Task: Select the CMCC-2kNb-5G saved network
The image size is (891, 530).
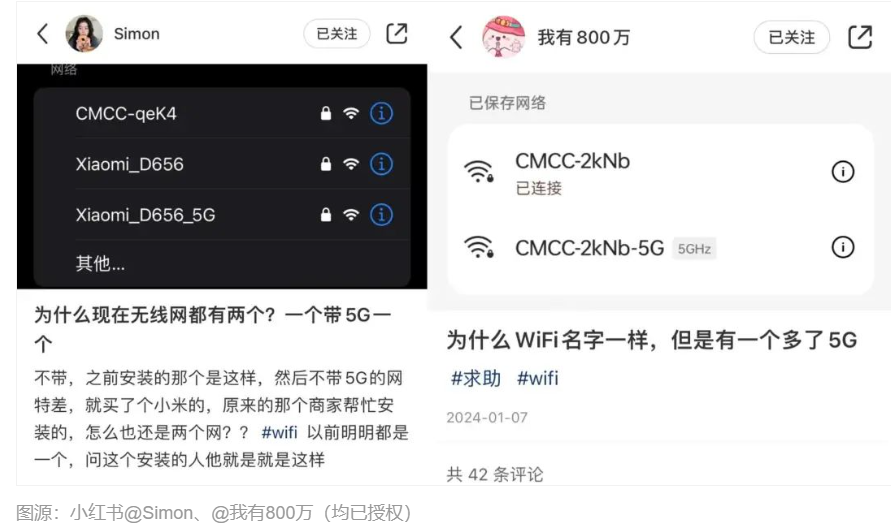Action: [660, 248]
